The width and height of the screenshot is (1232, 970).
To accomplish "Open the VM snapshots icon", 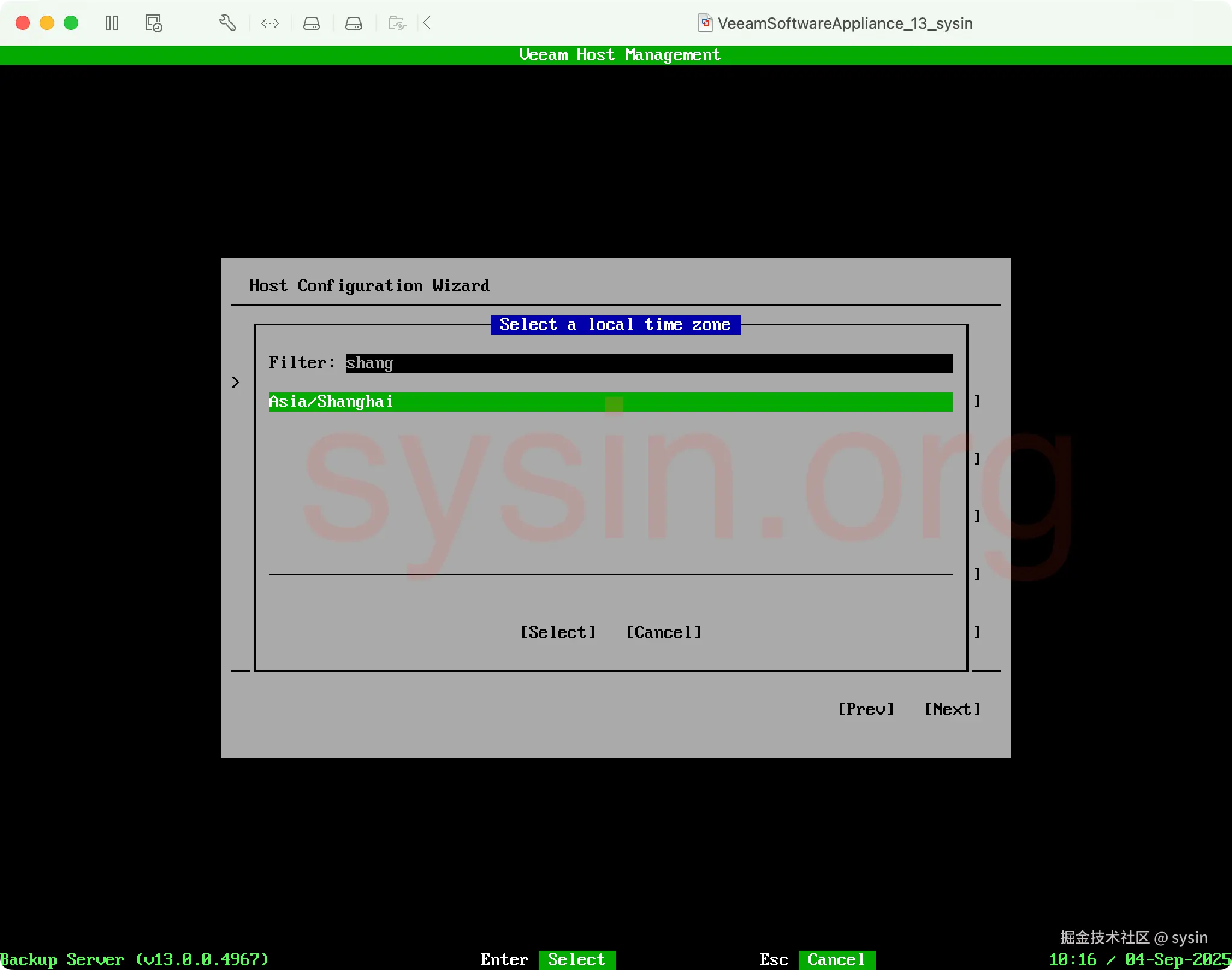I will [x=153, y=23].
